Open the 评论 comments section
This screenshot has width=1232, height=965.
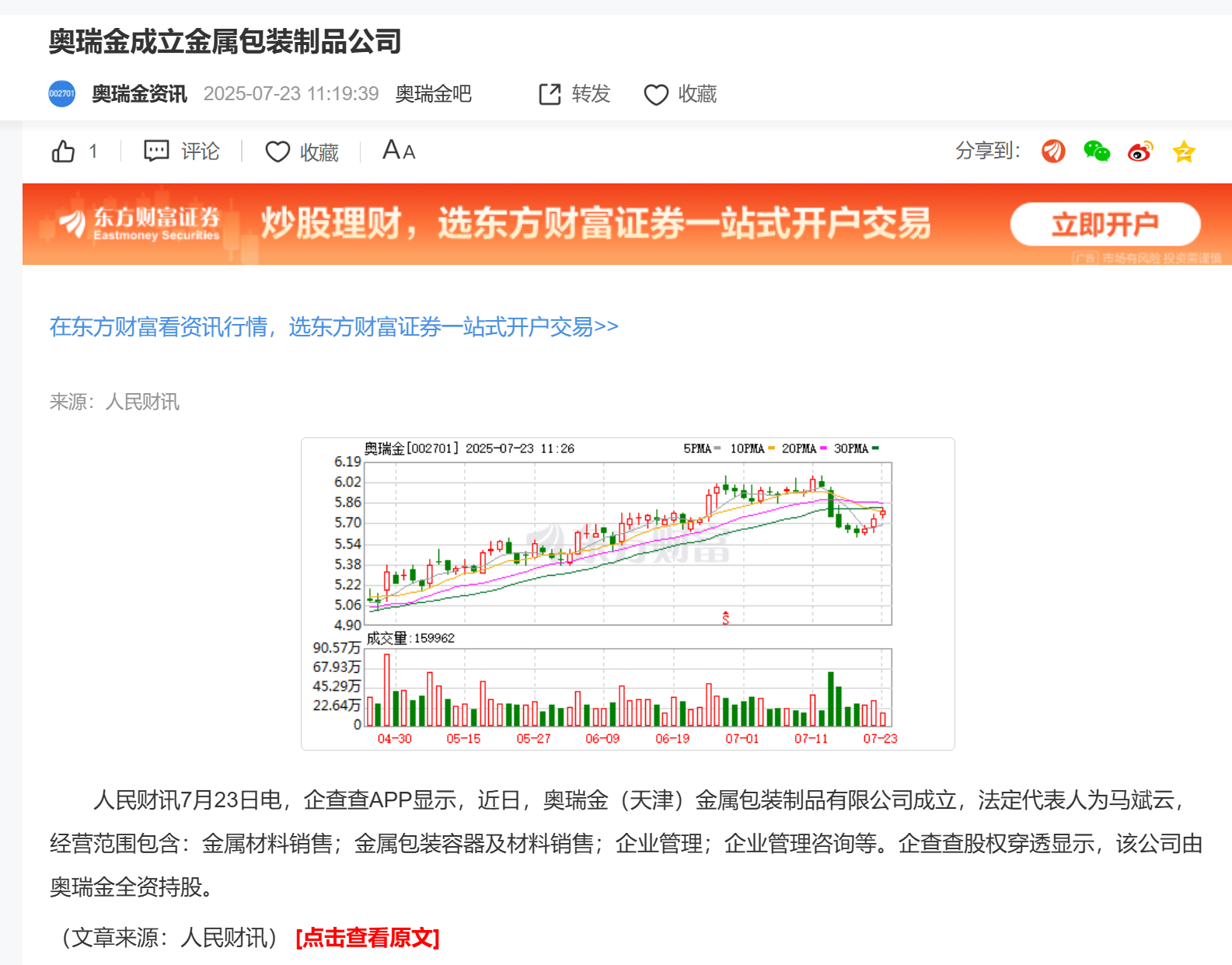click(201, 152)
